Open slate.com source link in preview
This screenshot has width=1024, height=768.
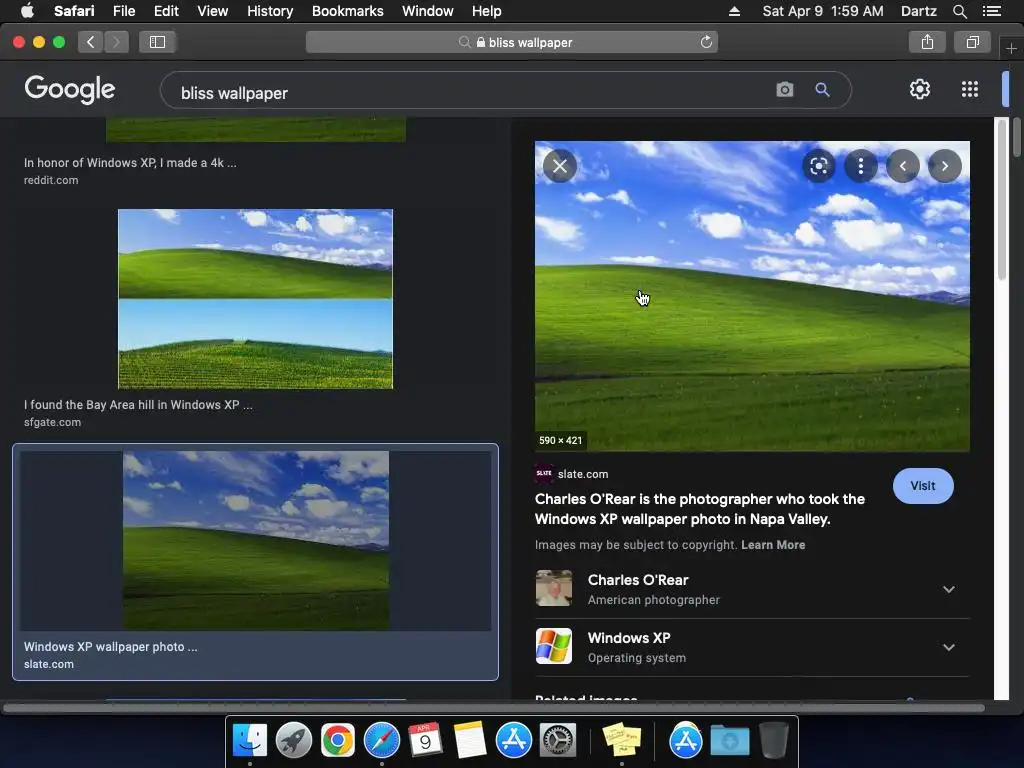pos(583,474)
